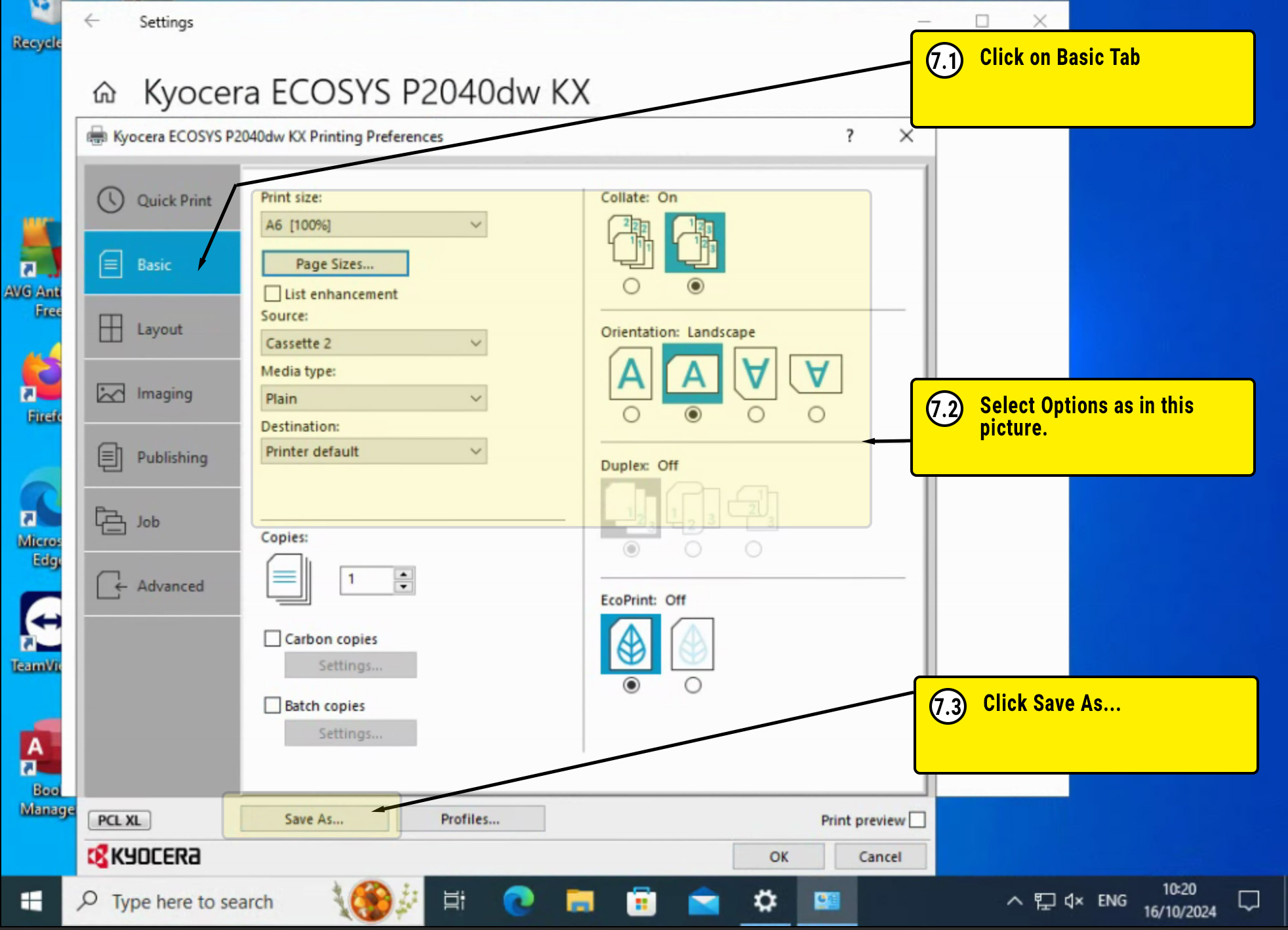The width and height of the screenshot is (1288, 930).
Task: Click the duplex off icon
Action: point(631,507)
